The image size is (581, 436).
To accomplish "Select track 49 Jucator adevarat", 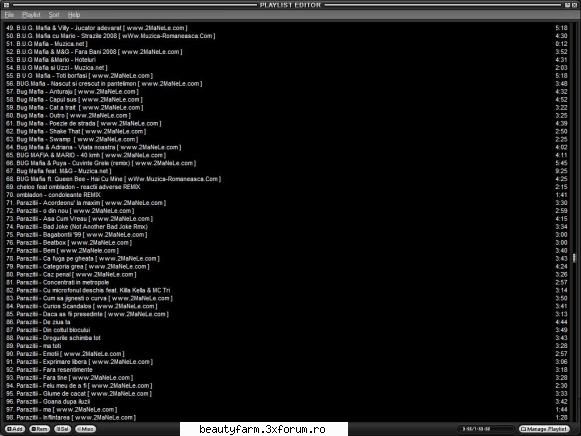I will [x=286, y=28].
